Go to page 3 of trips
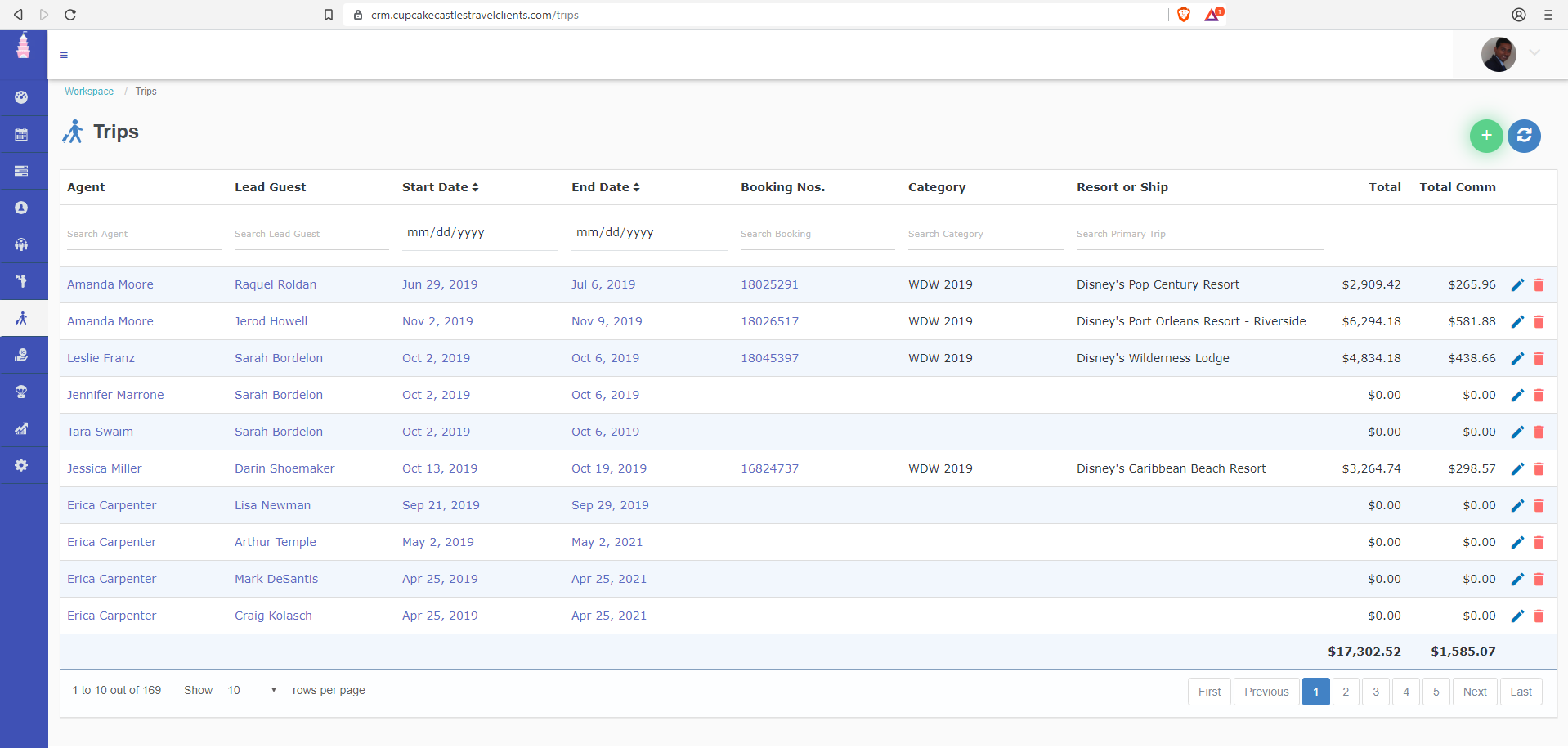Screen dimensions: 1568x748 point(1376,692)
